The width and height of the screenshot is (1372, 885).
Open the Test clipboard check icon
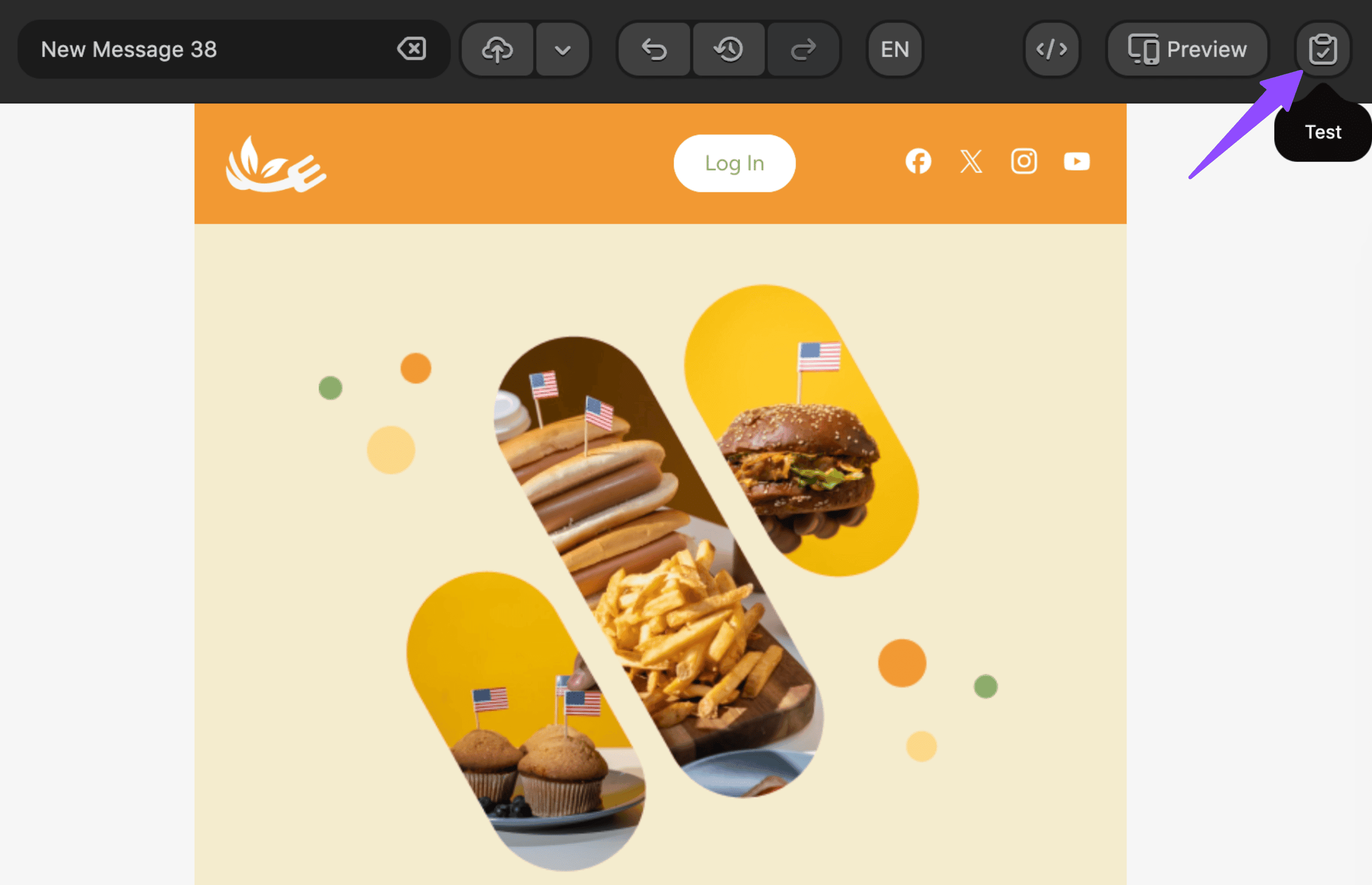click(1323, 49)
